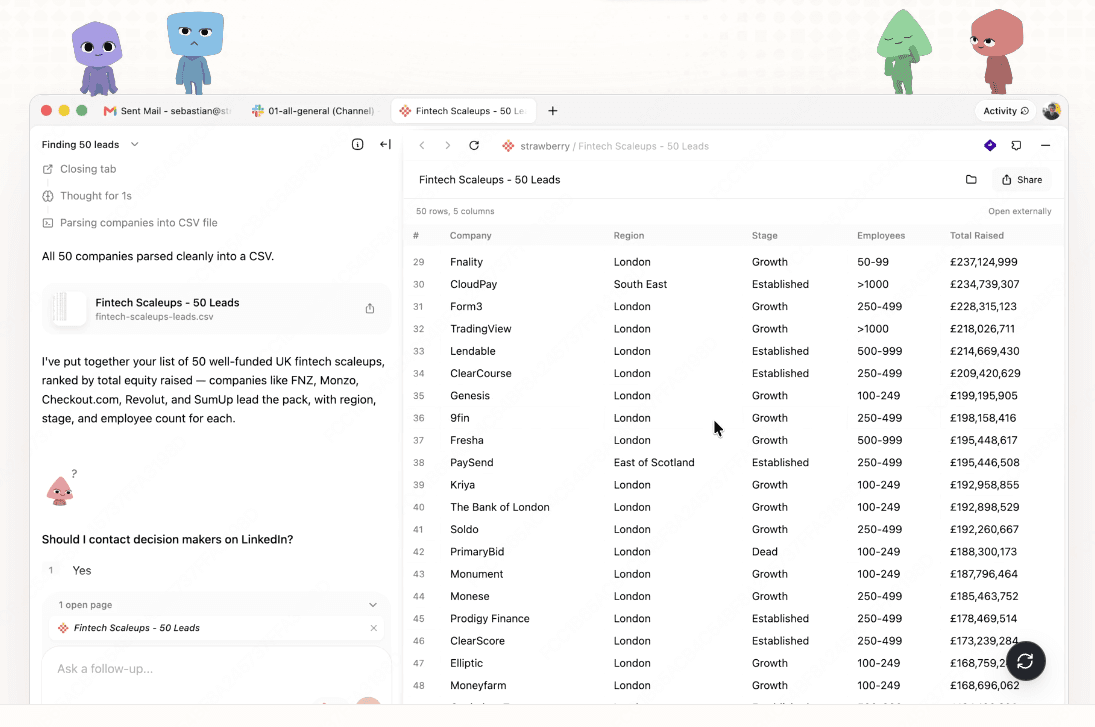Click the South East region cell
The image size is (1095, 727).
pyautogui.click(x=640, y=284)
